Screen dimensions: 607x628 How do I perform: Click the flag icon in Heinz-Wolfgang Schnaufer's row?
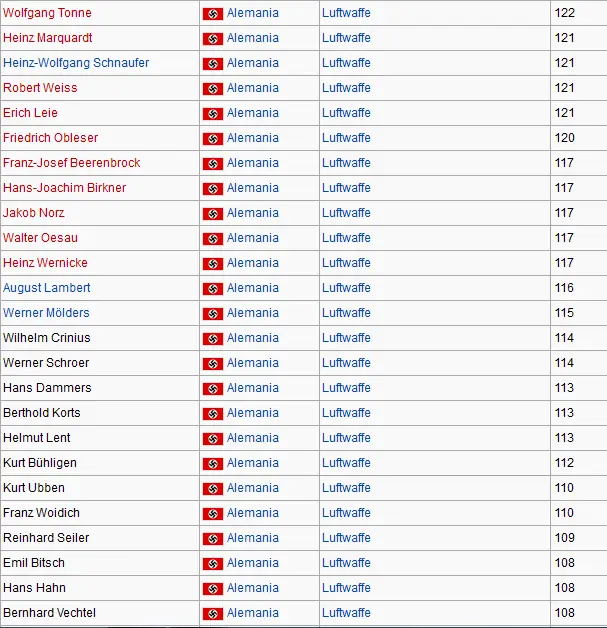(213, 64)
